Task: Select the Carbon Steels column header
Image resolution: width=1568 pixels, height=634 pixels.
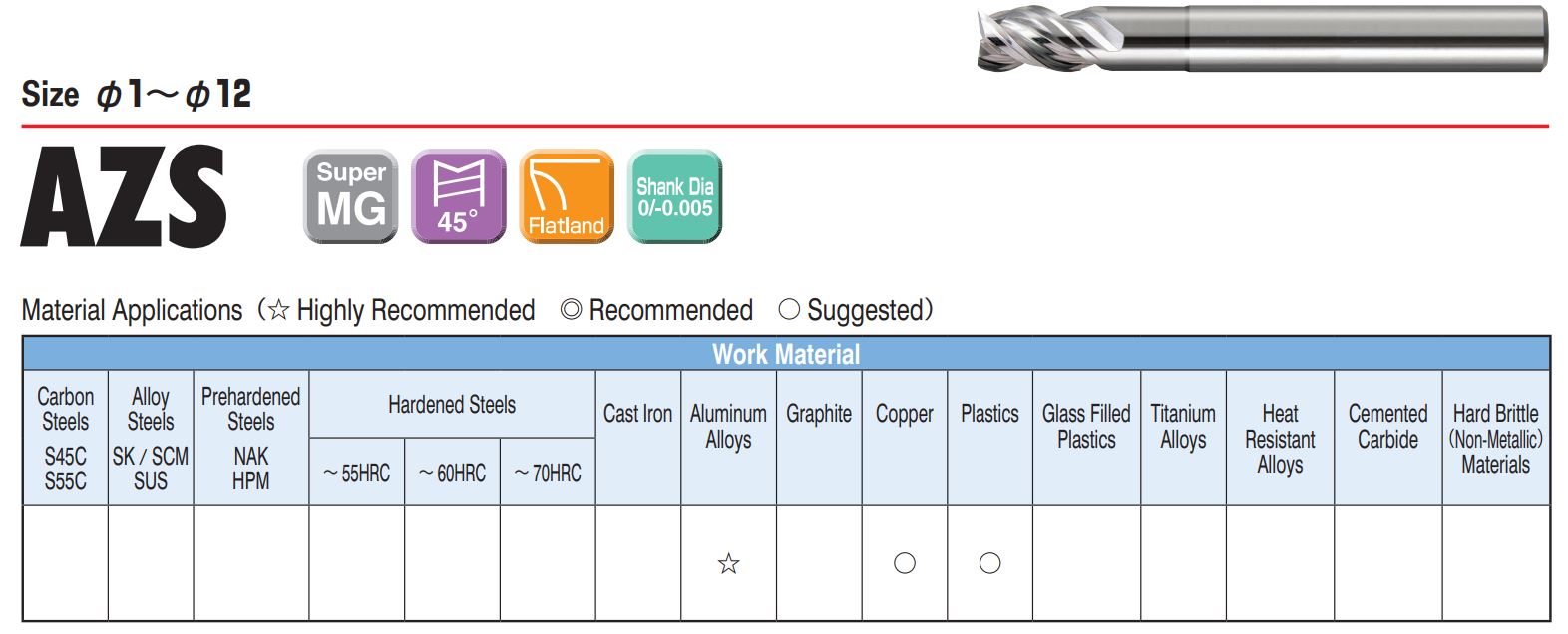Action: click(x=66, y=438)
